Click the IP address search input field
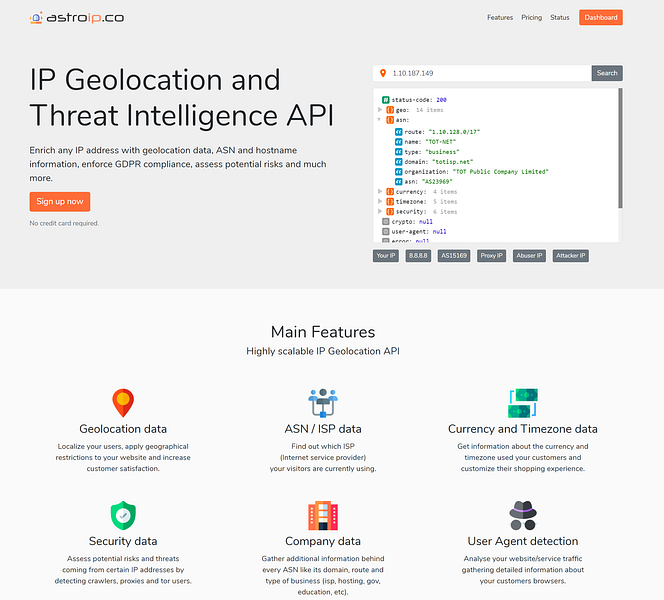Screen dimensions: 664x600 [x=482, y=73]
